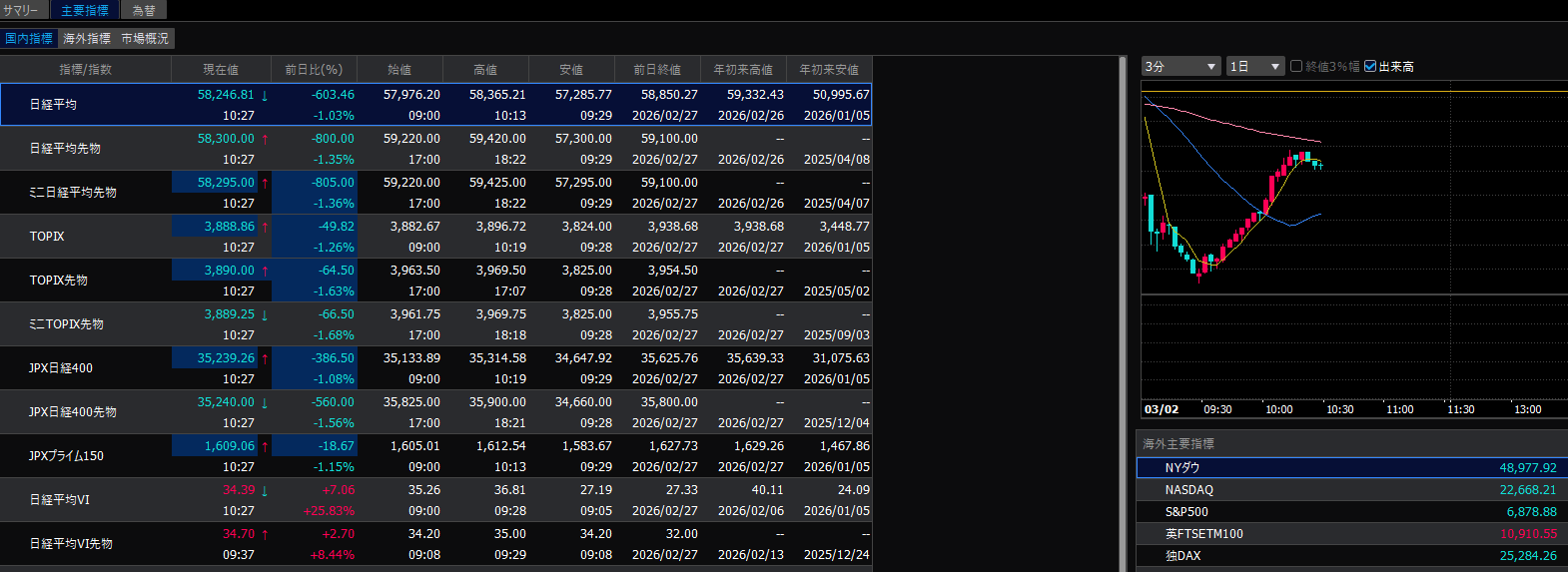The height and width of the screenshot is (572, 1568).
Task: Click the table's vertical scrollbar
Action: (x=1123, y=299)
